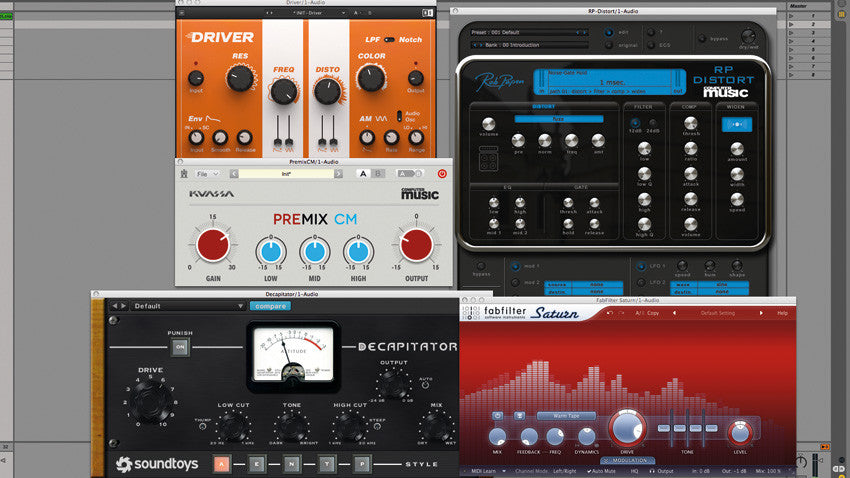Toggle the Punish switch on Decapitator
850x478 pixels.
click(x=180, y=347)
